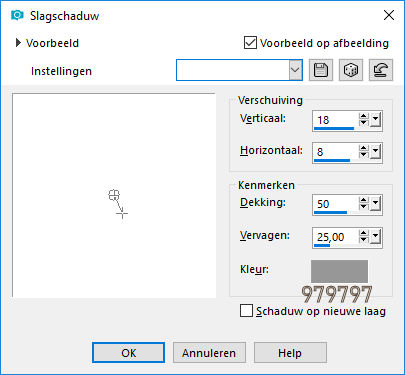Decrease the Horizontaal value with down arrow

click(x=363, y=155)
